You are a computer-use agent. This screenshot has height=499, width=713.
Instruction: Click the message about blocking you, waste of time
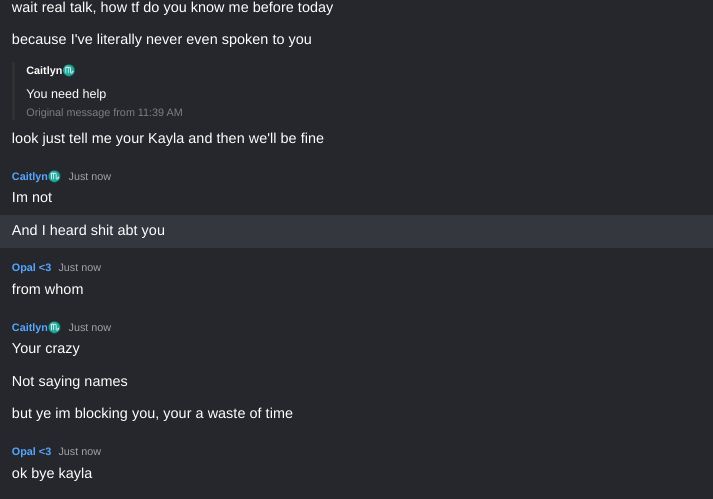coord(152,413)
